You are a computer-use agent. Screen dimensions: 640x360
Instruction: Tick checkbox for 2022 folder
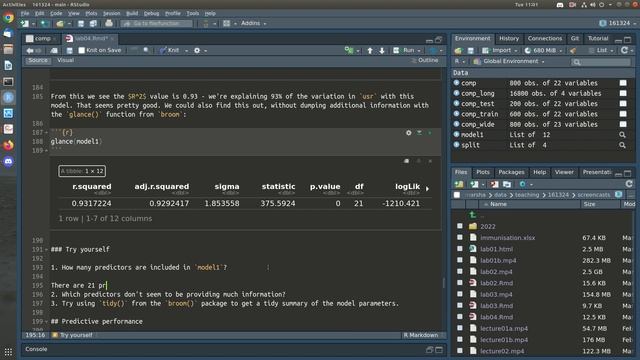460,226
